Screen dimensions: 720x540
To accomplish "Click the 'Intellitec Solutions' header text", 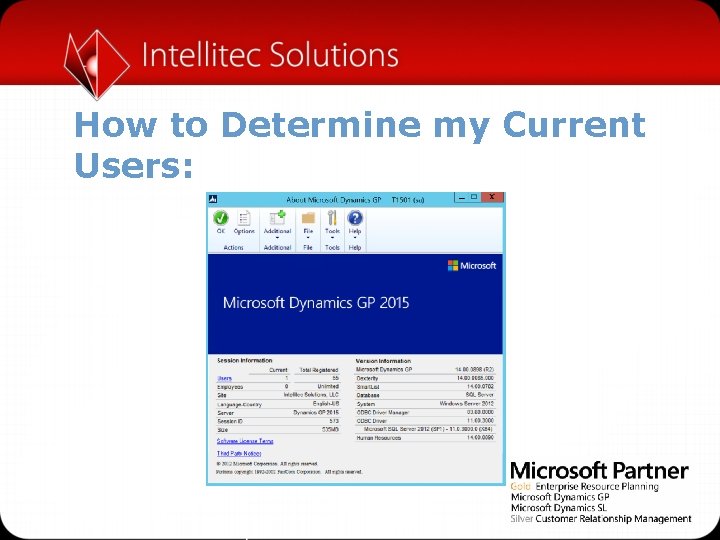I will [x=270, y=54].
